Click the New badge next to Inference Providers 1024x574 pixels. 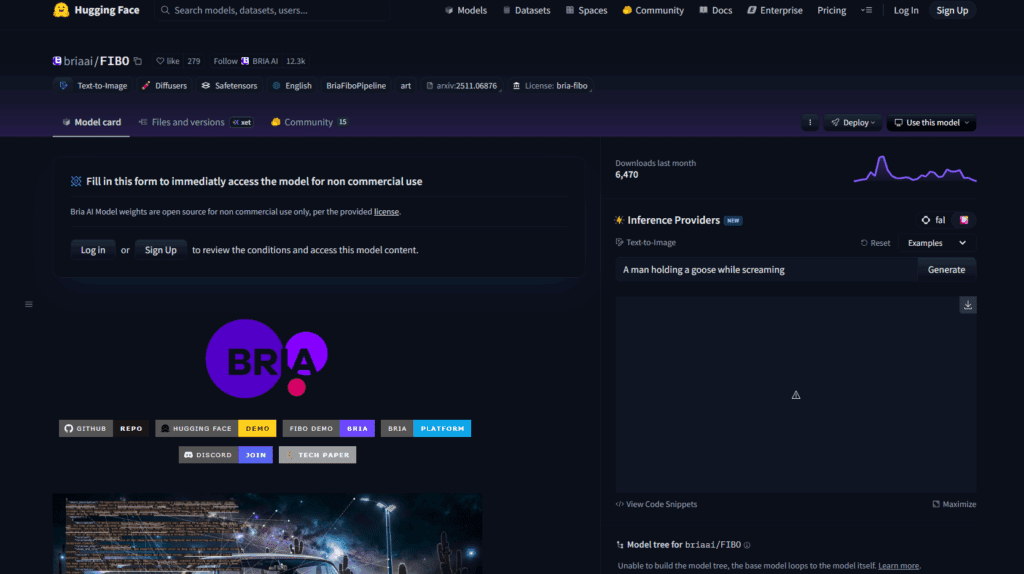[733, 221]
